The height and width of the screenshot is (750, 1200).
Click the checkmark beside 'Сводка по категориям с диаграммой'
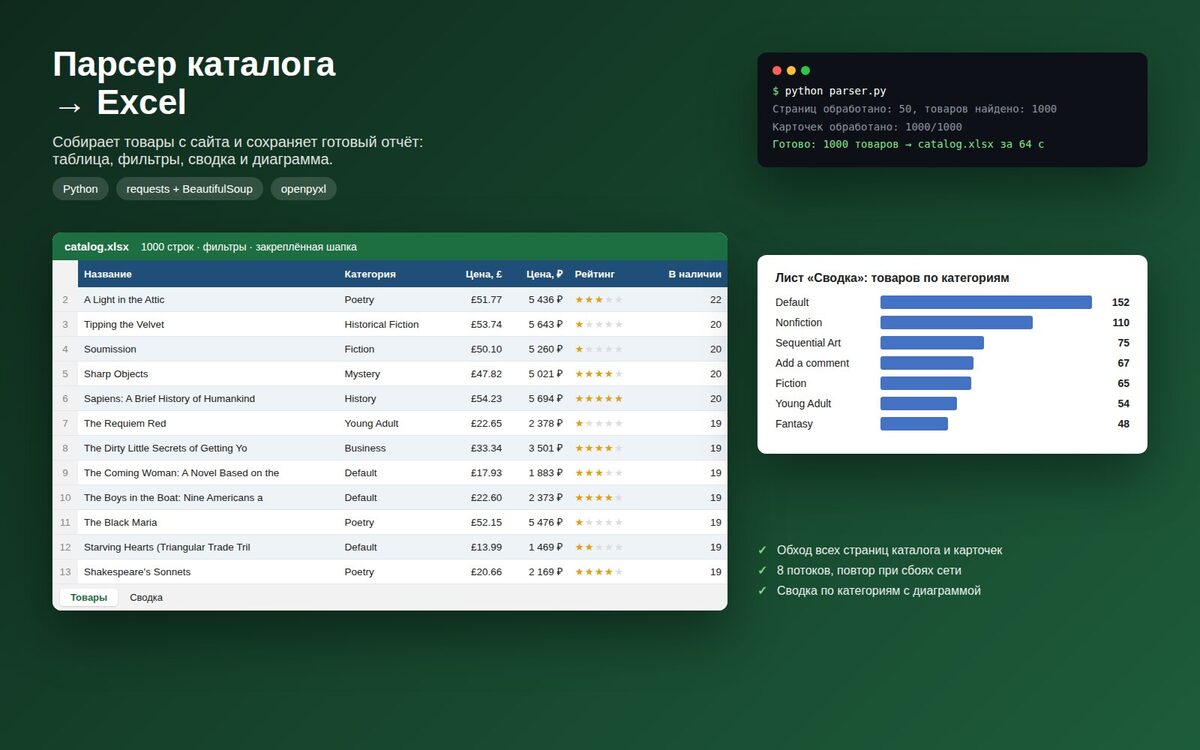[x=762, y=591]
